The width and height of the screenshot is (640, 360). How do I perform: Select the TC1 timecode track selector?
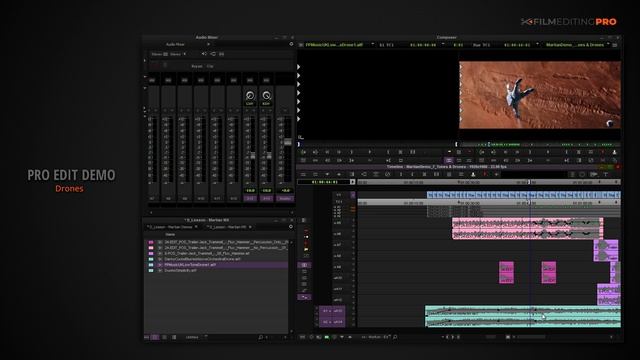click(x=338, y=202)
